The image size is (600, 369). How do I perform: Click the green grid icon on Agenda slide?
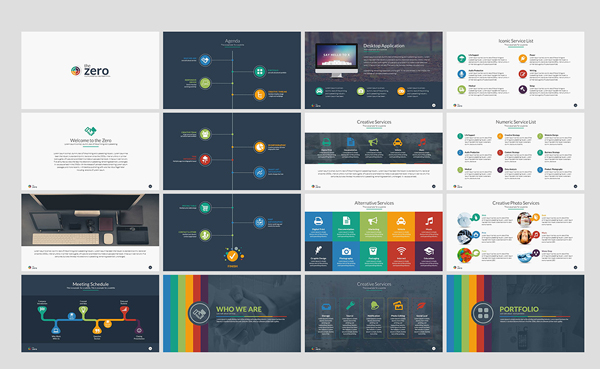[x=259, y=72]
